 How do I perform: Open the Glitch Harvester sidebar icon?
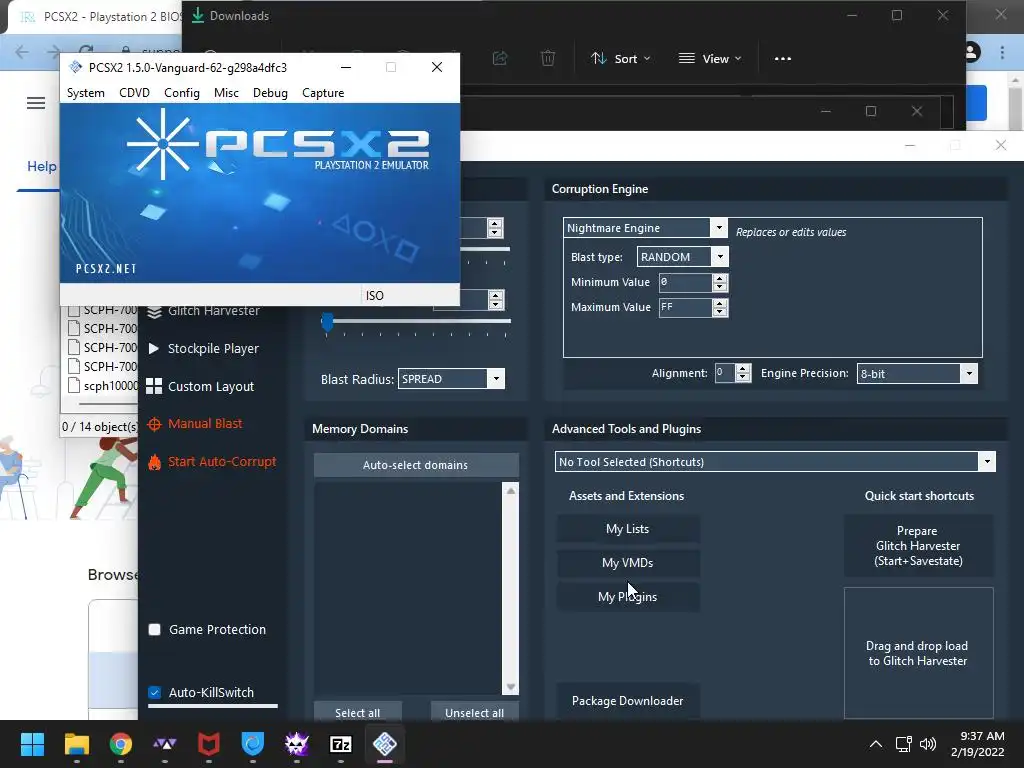154,312
